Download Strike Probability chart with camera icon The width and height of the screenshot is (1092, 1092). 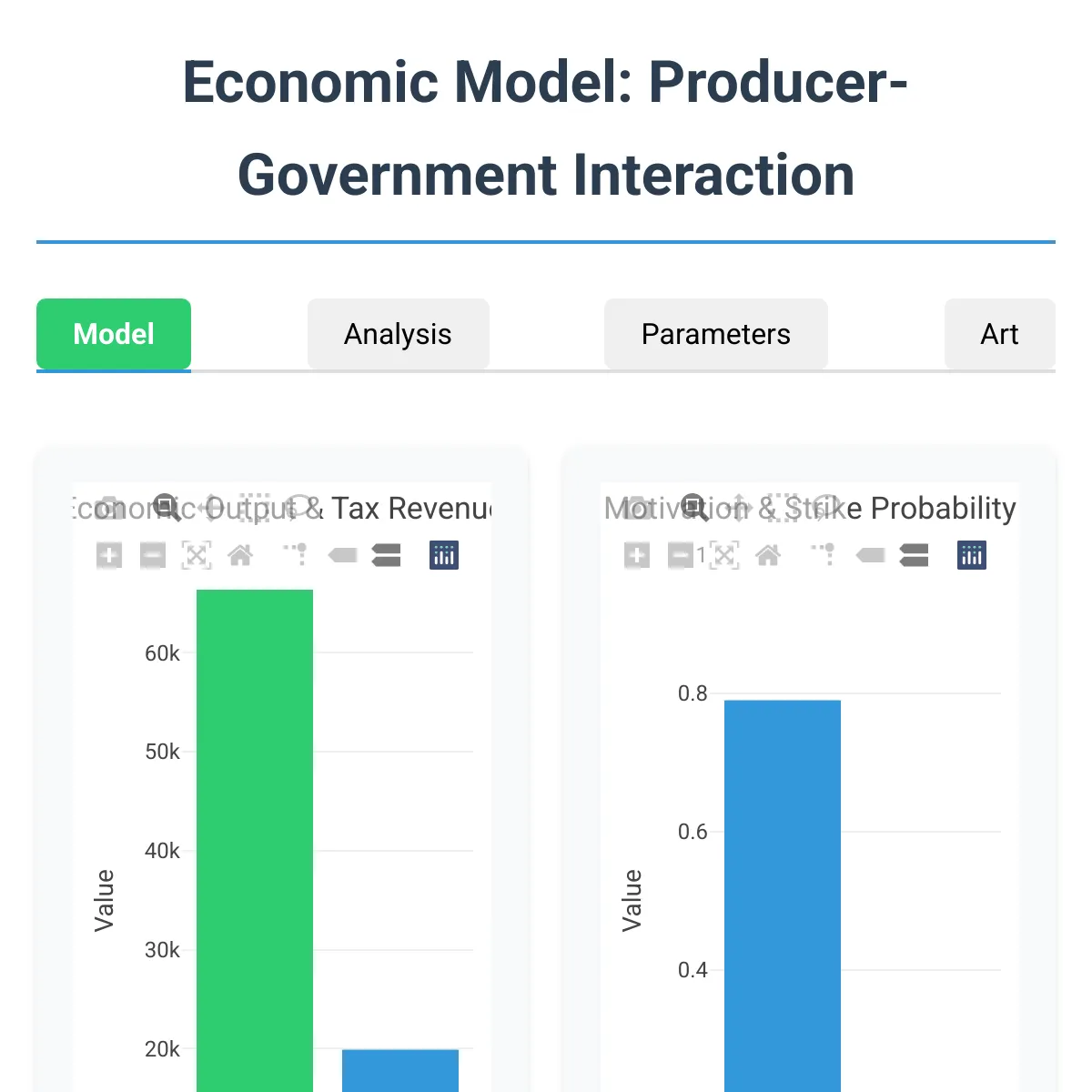pos(637,507)
